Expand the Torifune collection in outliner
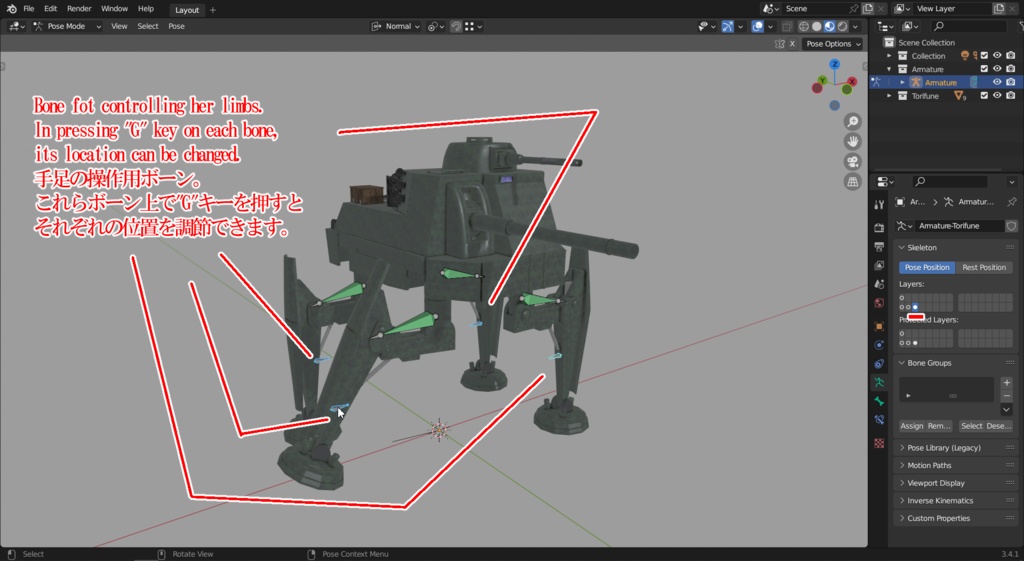This screenshot has height=561, width=1024. point(889,96)
